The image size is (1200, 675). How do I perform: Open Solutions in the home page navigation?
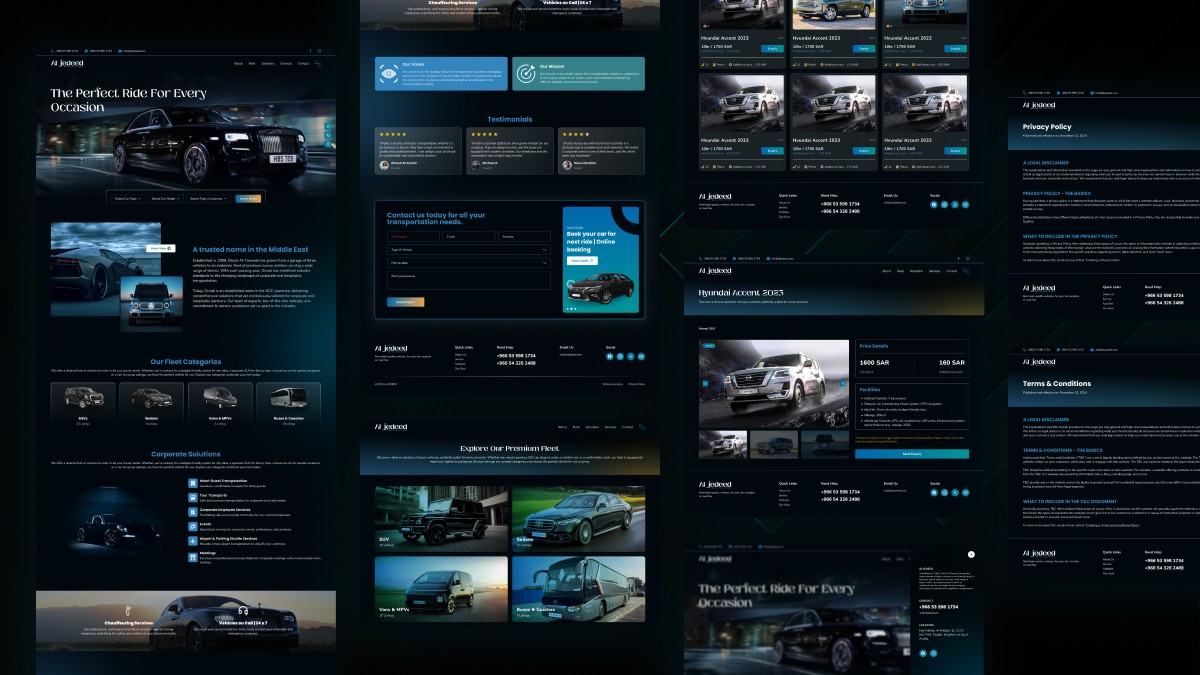268,63
